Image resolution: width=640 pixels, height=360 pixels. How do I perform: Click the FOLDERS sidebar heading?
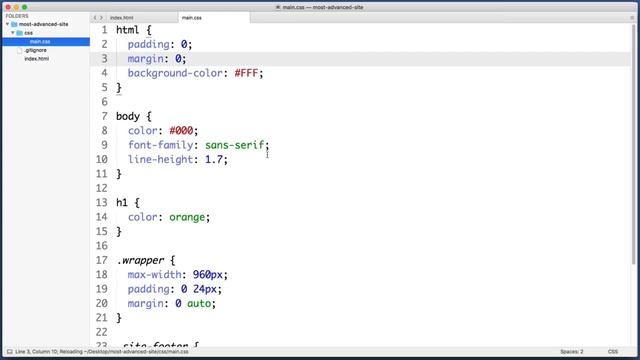pos(17,16)
